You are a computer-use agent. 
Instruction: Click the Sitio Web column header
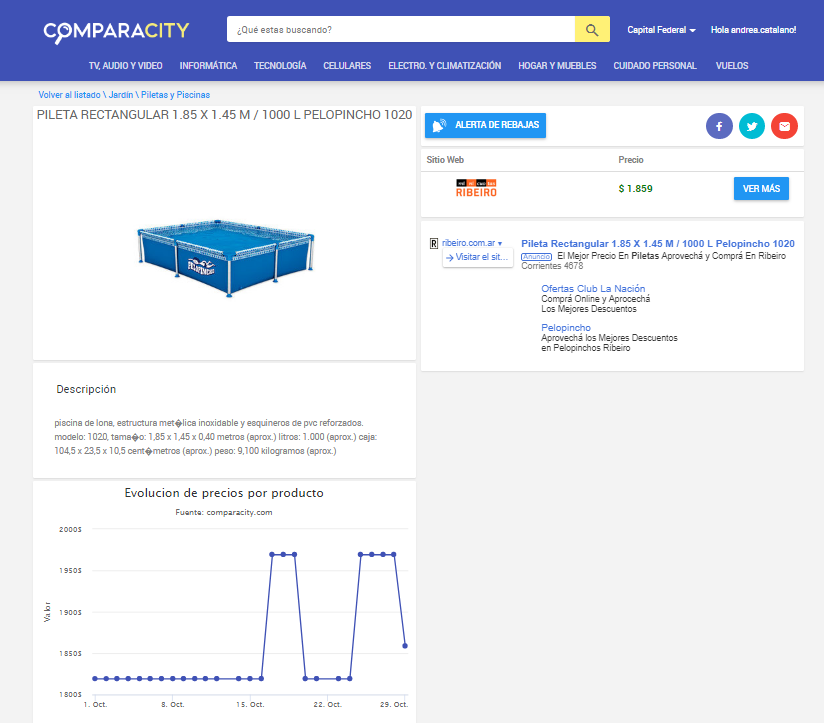pos(445,160)
